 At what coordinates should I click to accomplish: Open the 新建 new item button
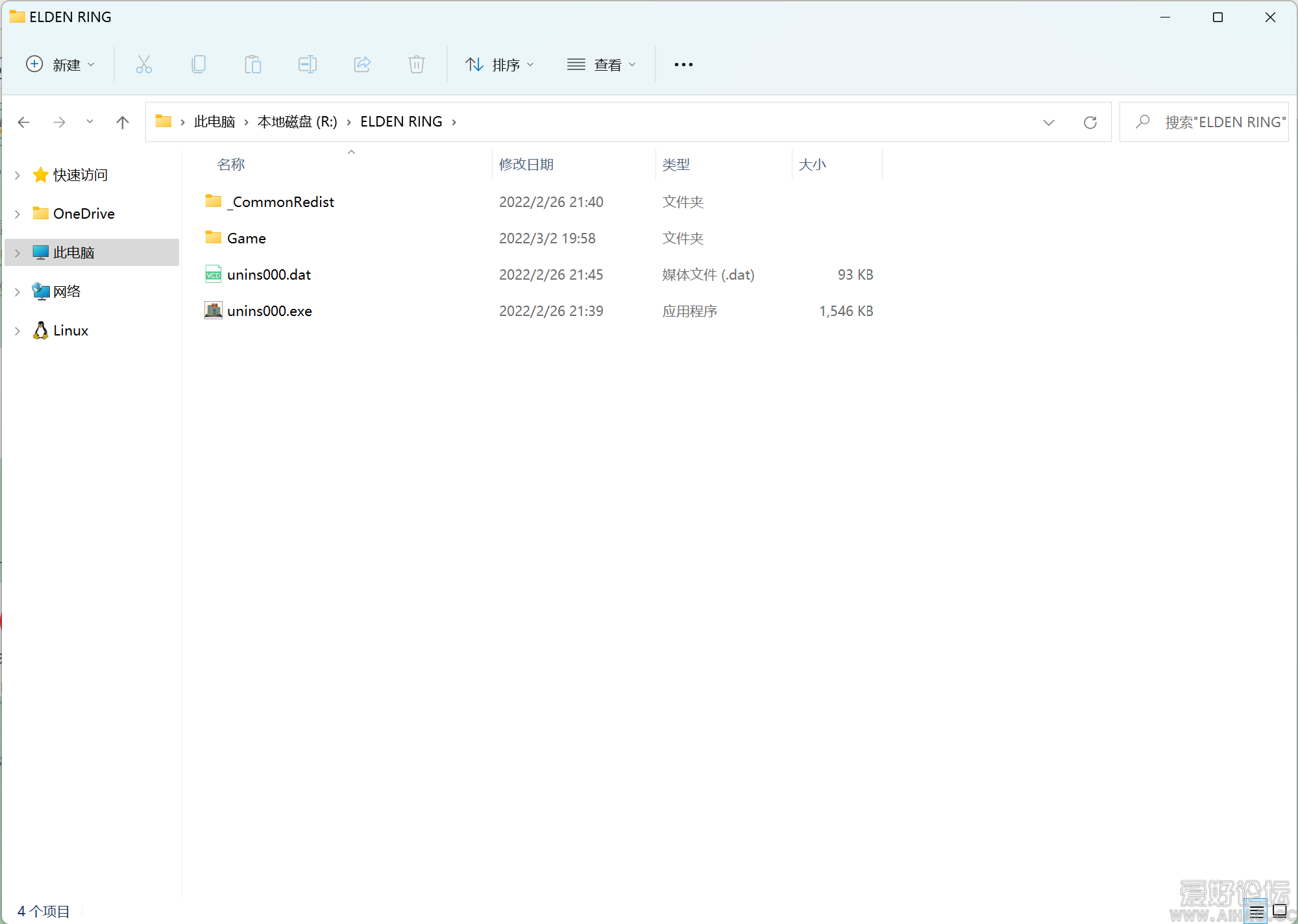coord(60,64)
